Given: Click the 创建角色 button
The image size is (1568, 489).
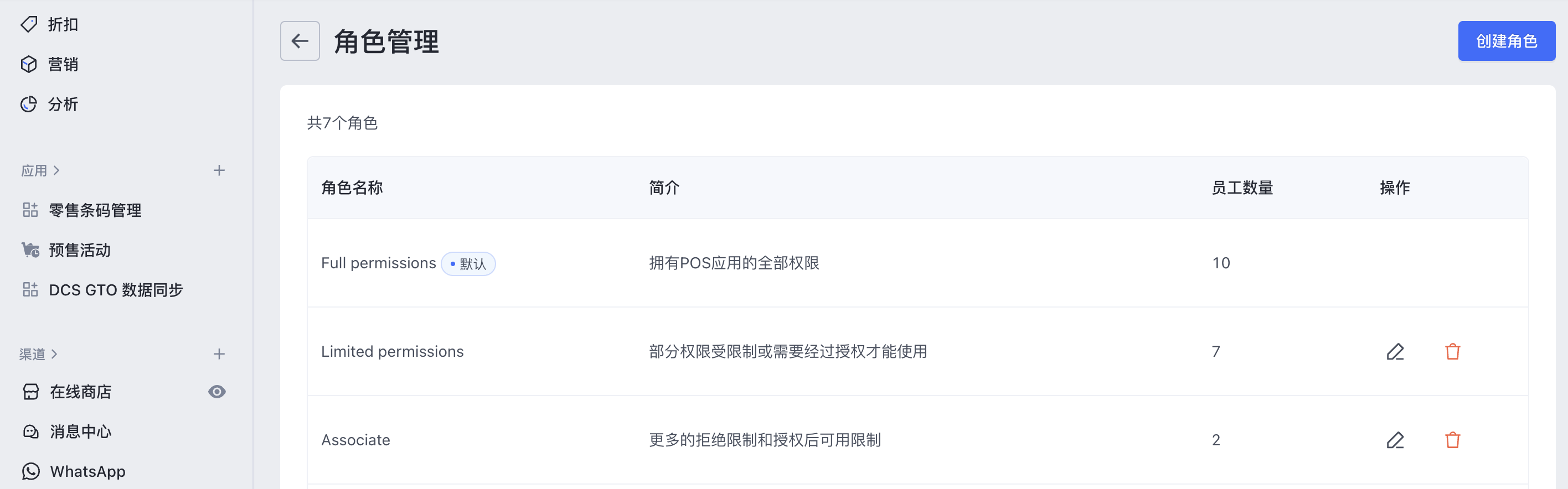Looking at the screenshot, I should point(1507,41).
